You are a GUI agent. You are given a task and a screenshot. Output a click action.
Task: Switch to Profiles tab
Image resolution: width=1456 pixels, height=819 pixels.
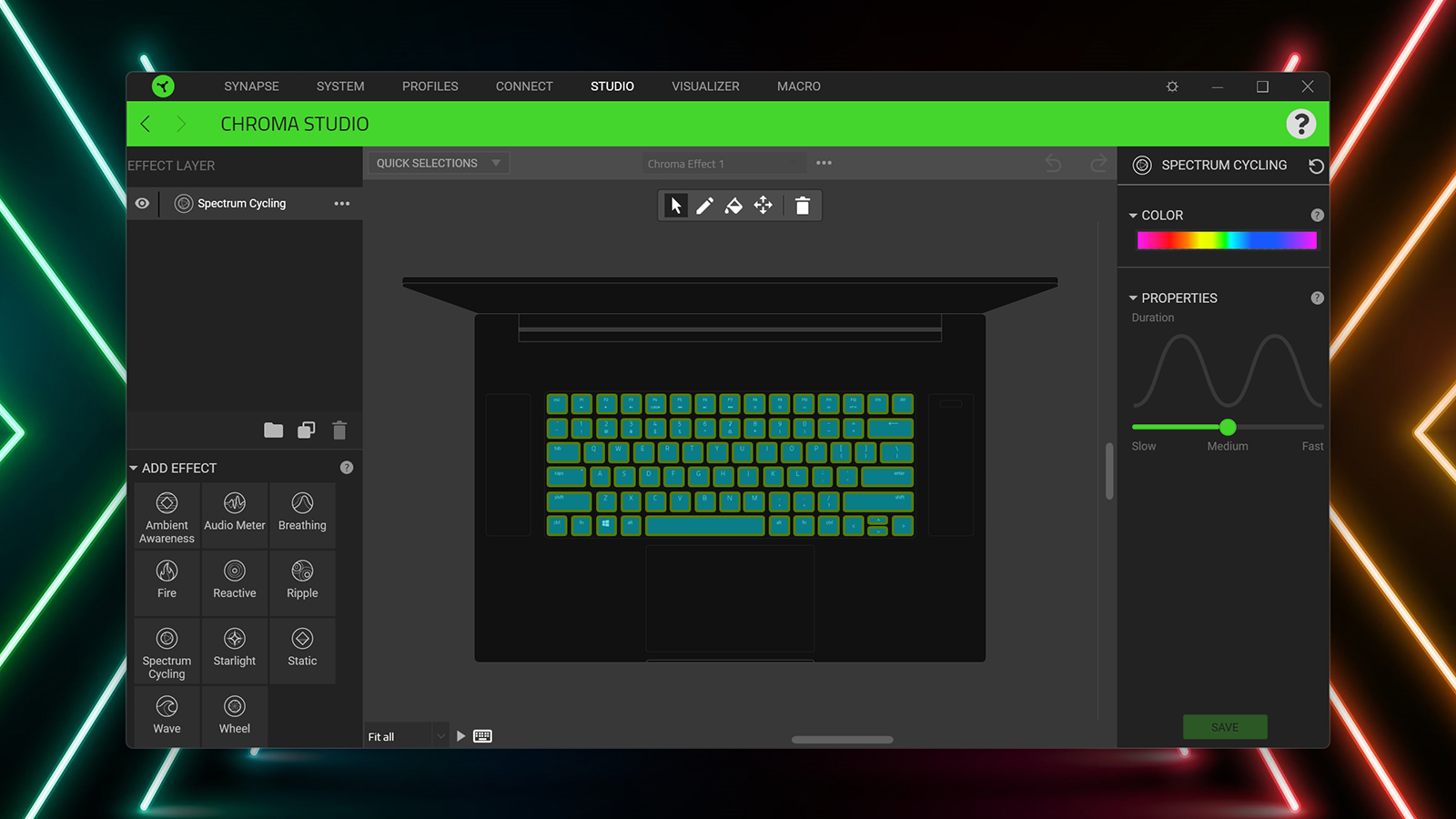point(430,86)
